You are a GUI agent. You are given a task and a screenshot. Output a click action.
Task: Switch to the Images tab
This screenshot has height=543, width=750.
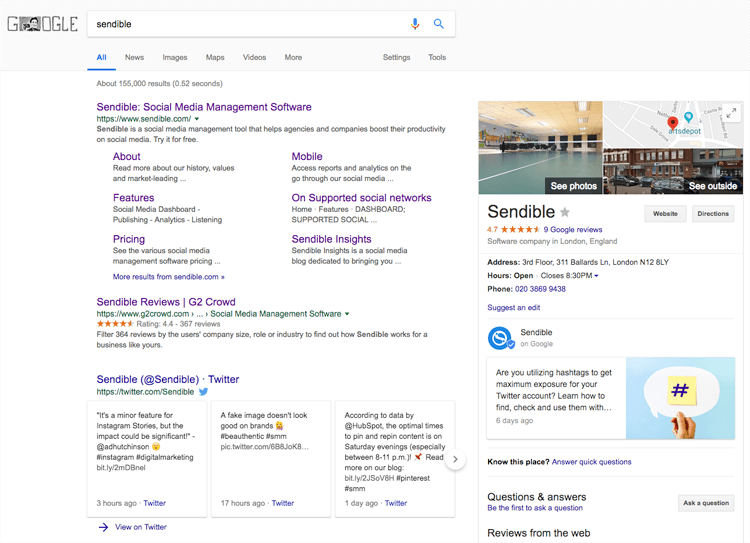[x=175, y=57]
